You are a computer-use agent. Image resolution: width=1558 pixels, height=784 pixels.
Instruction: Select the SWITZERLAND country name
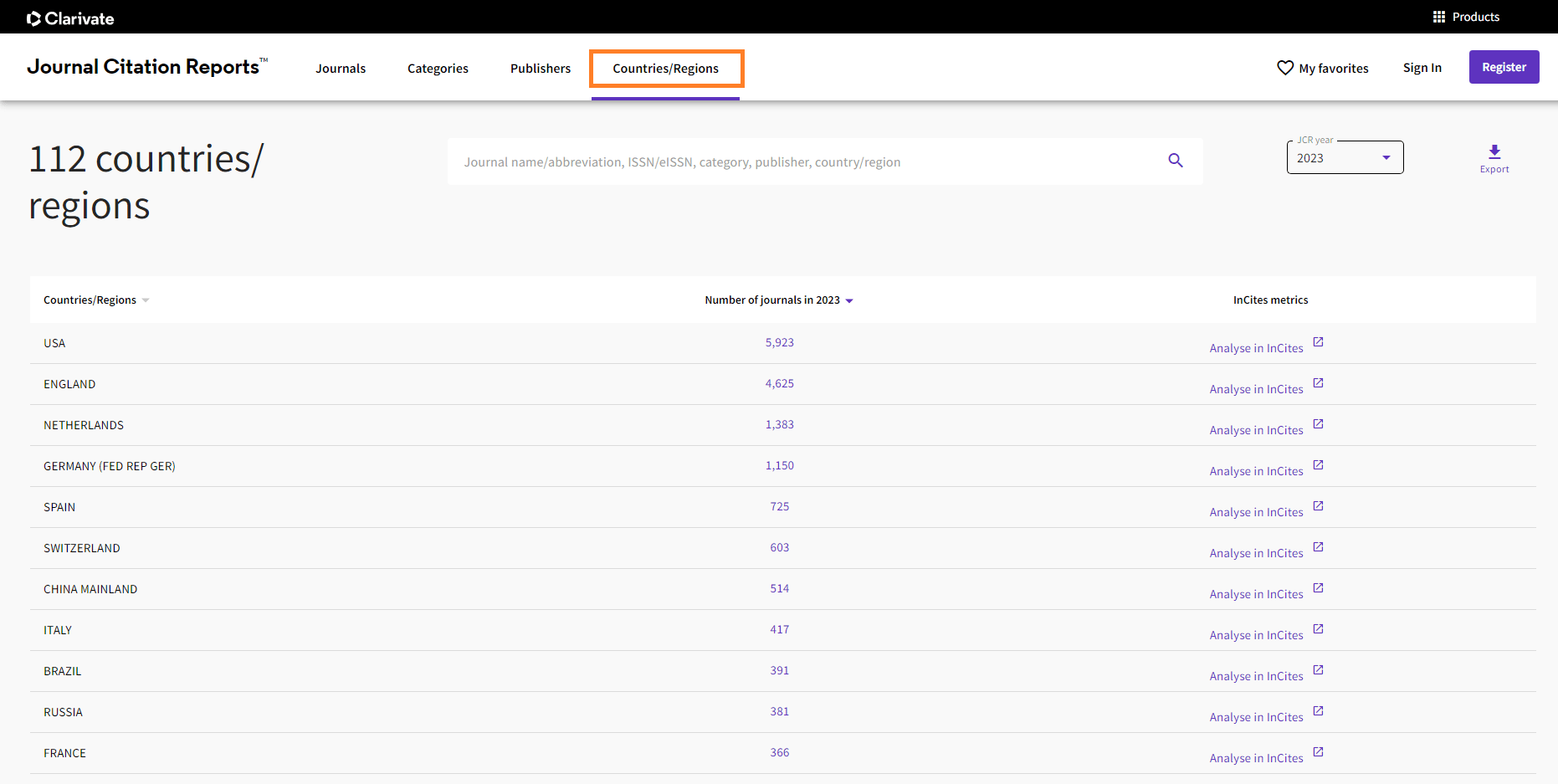[82, 548]
